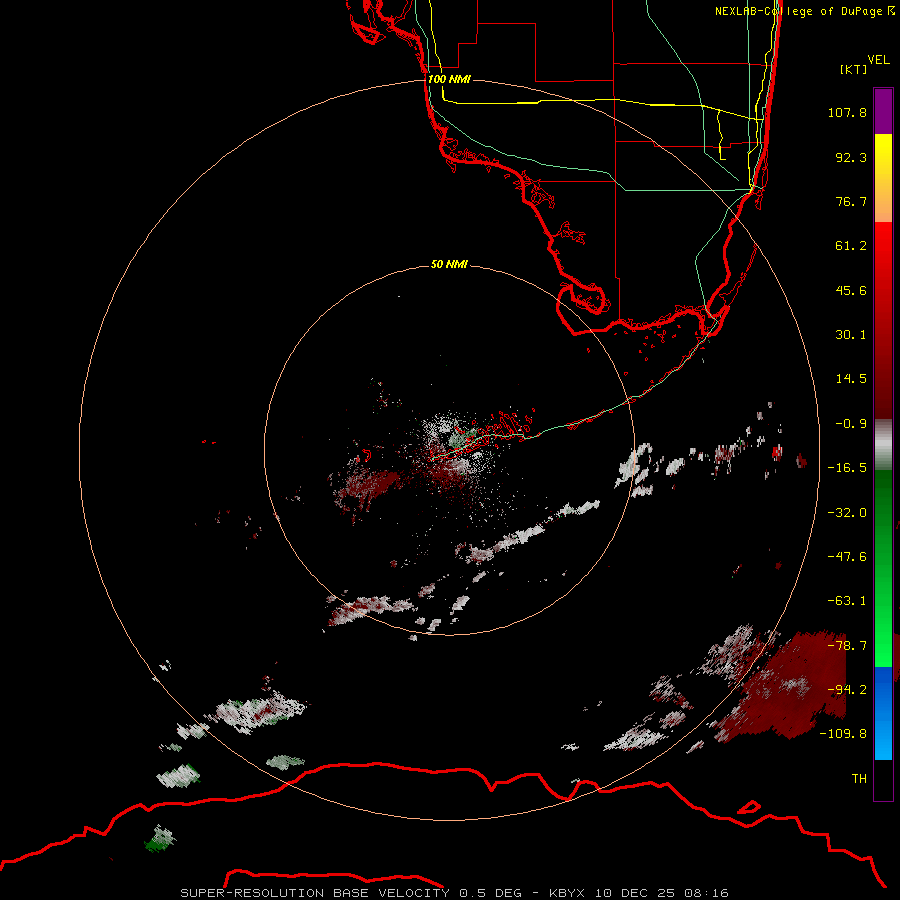This screenshot has width=900, height=900.
Task: Select the -0.9 scale value
Action: pos(851,424)
